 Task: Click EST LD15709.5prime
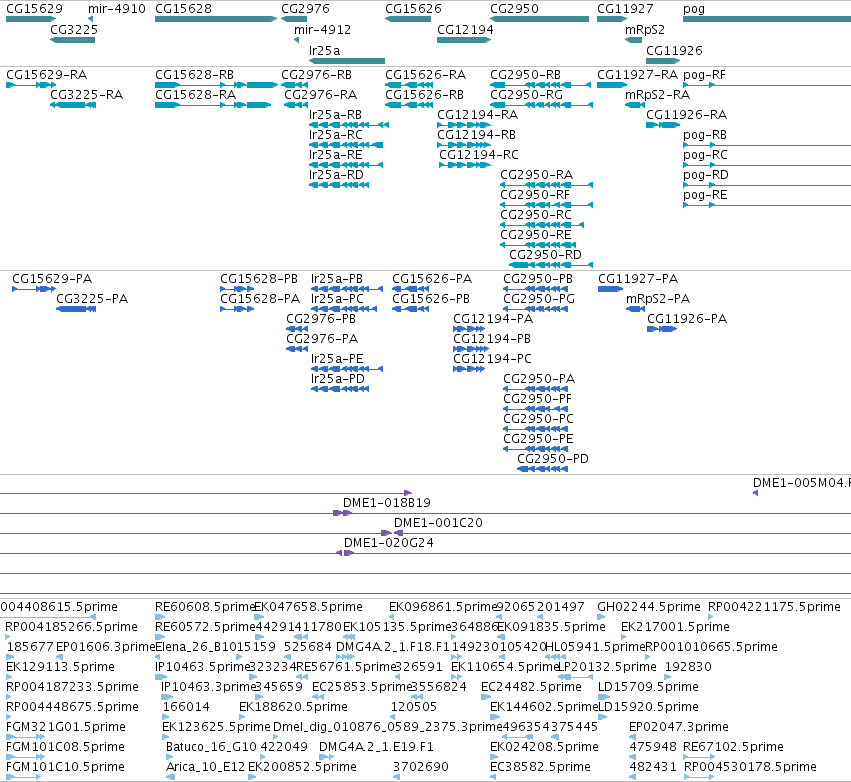[x=648, y=686]
